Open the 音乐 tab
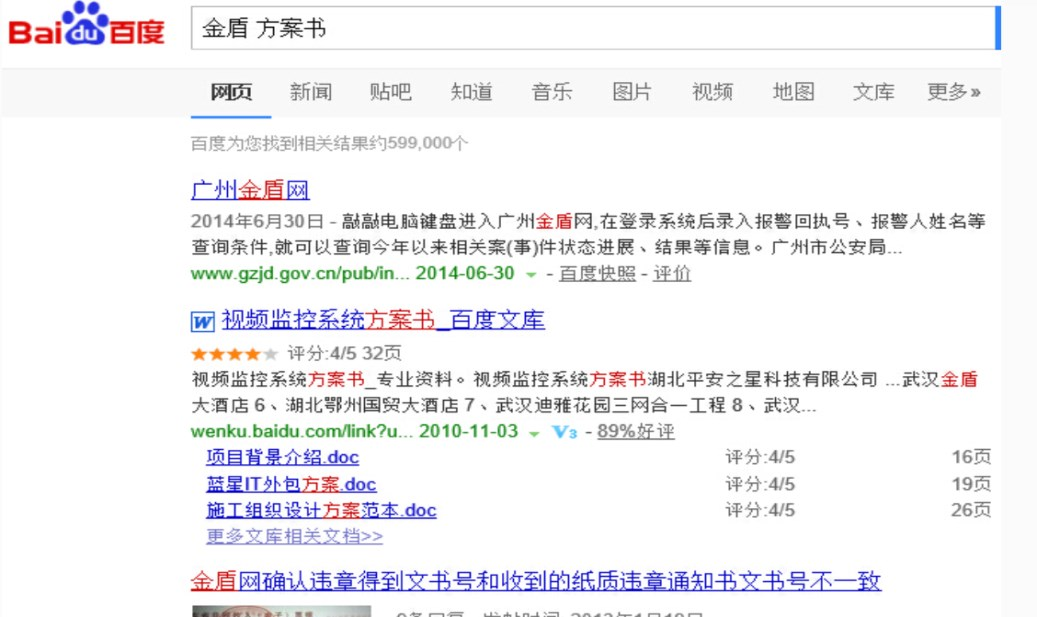Screen dimensions: 1037x617 point(552,91)
